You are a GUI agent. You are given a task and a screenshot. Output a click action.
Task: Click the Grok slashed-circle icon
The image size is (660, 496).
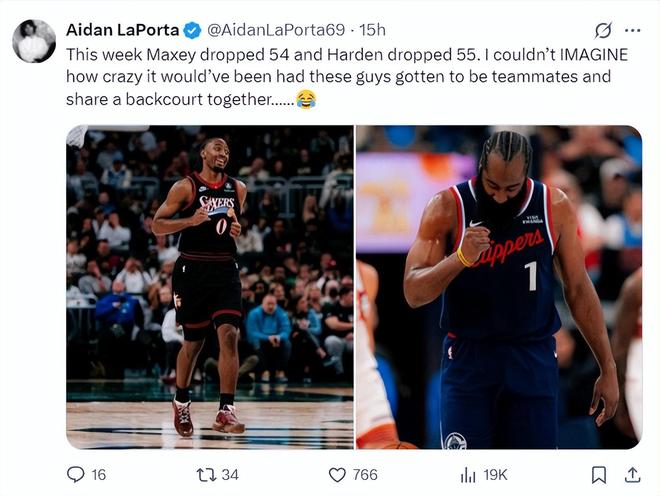603,30
